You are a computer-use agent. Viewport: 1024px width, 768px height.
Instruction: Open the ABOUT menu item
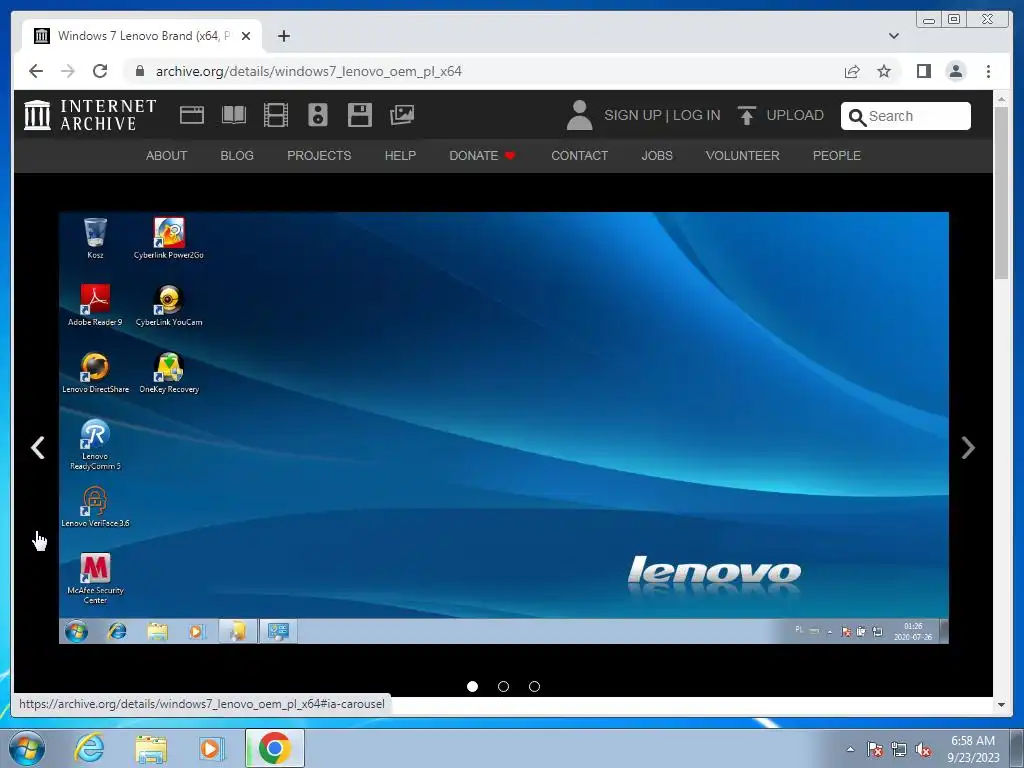167,155
